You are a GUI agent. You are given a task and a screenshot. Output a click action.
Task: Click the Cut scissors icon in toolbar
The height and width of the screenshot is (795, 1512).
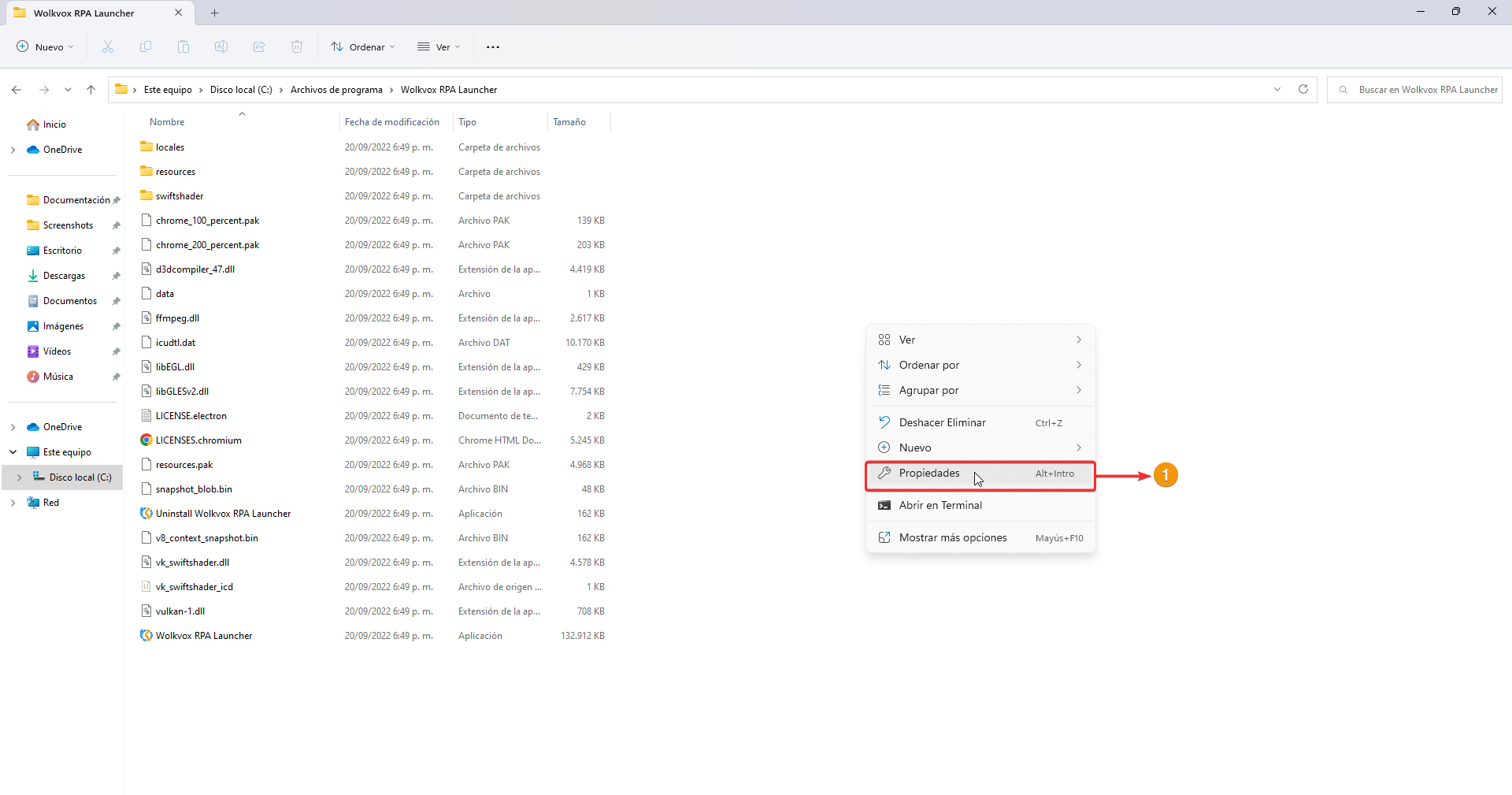click(108, 46)
